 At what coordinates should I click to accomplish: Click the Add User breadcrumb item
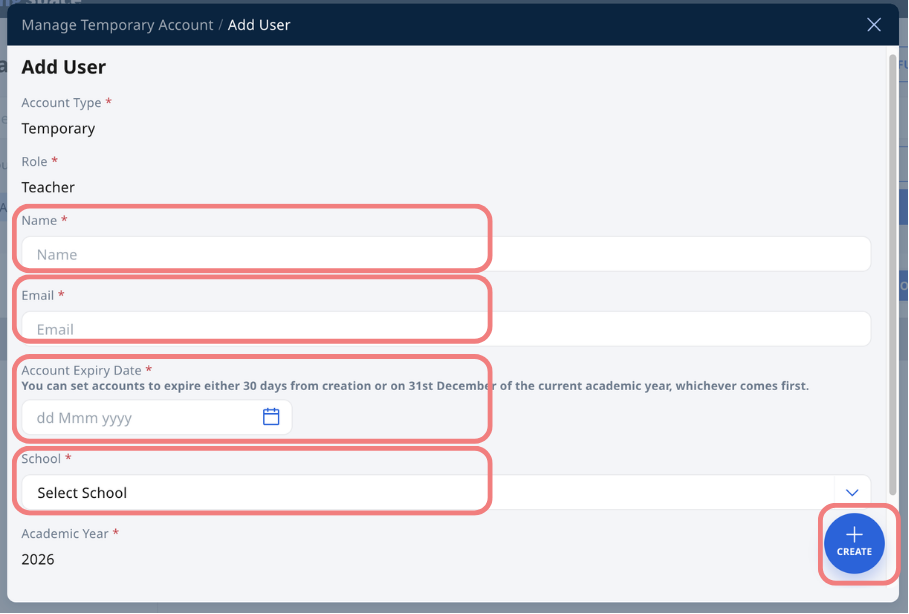[259, 25]
